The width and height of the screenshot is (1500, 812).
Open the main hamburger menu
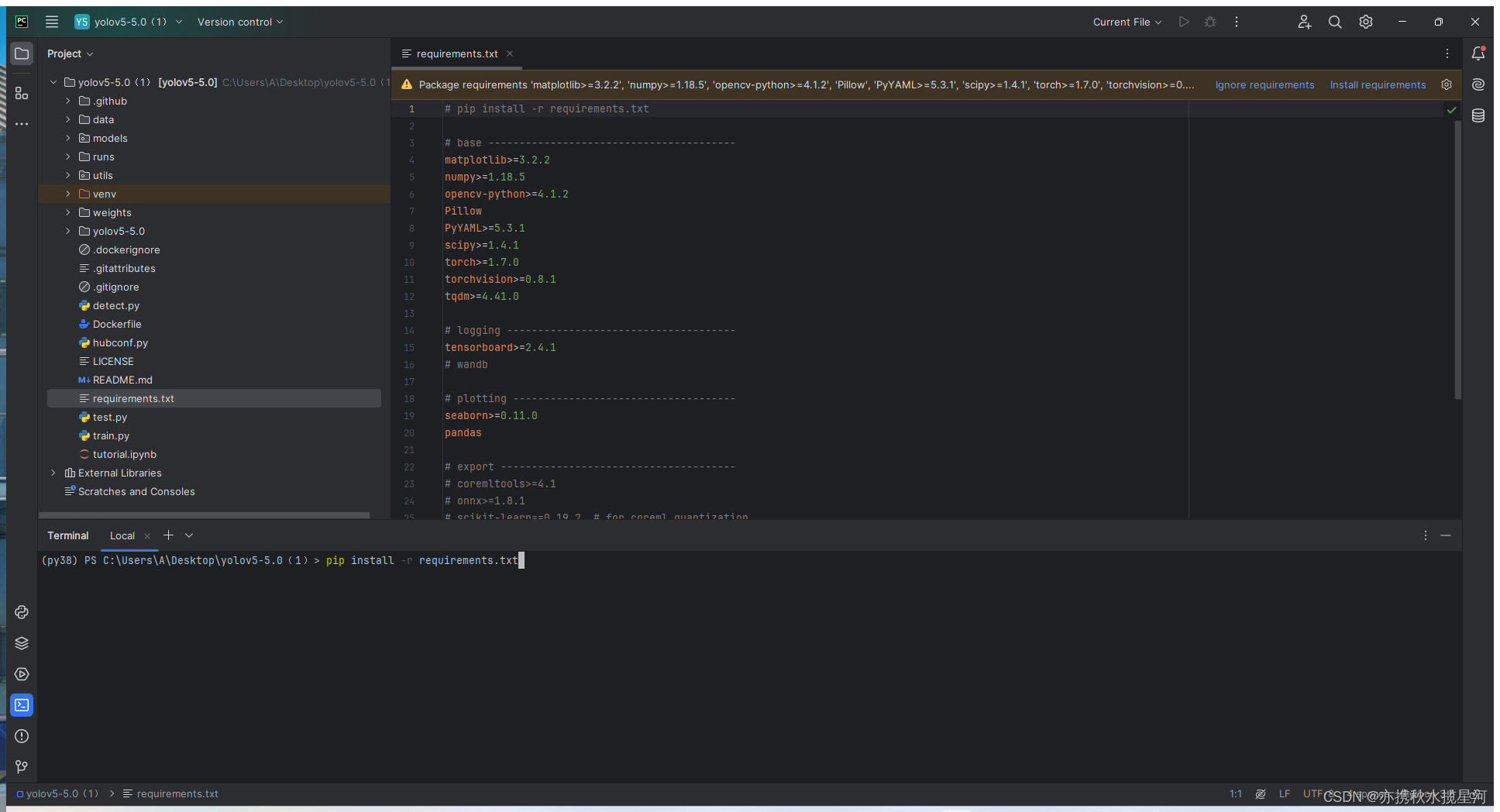pyautogui.click(x=52, y=22)
